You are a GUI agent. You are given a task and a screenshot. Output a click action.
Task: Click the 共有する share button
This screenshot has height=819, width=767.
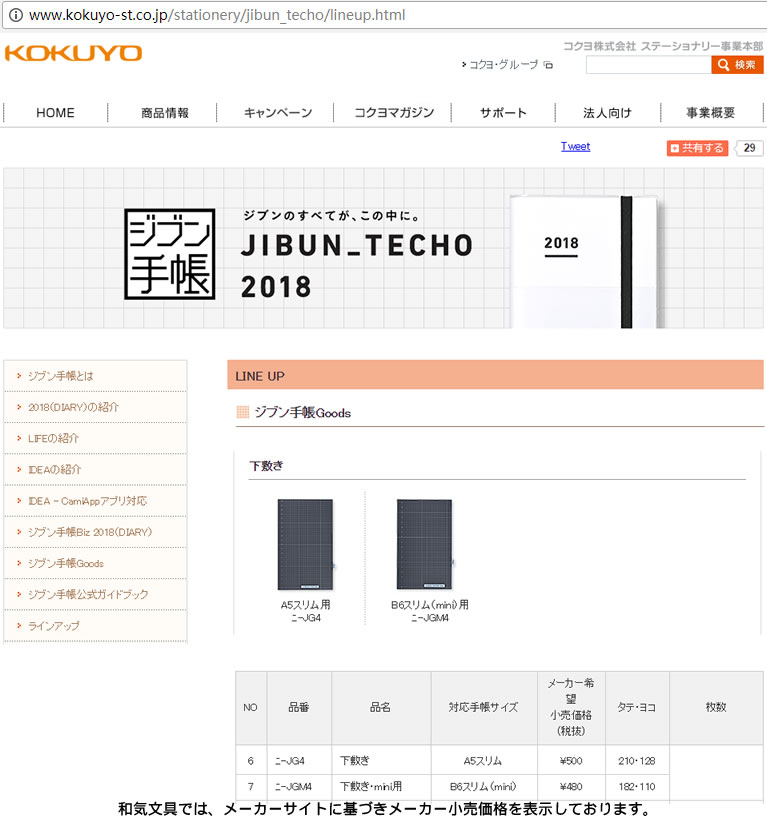point(697,148)
